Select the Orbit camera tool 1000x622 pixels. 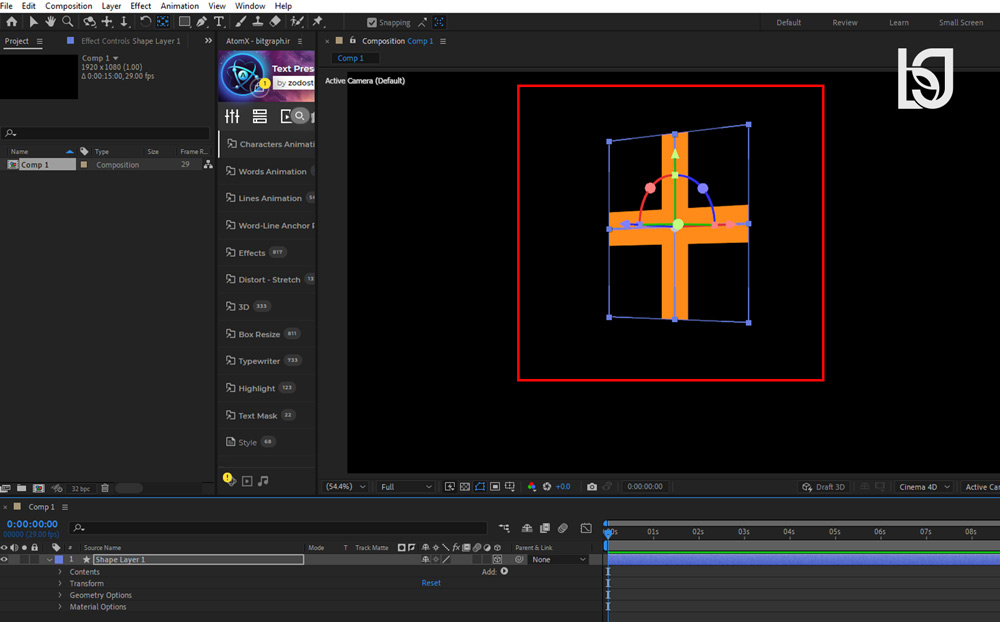89,22
